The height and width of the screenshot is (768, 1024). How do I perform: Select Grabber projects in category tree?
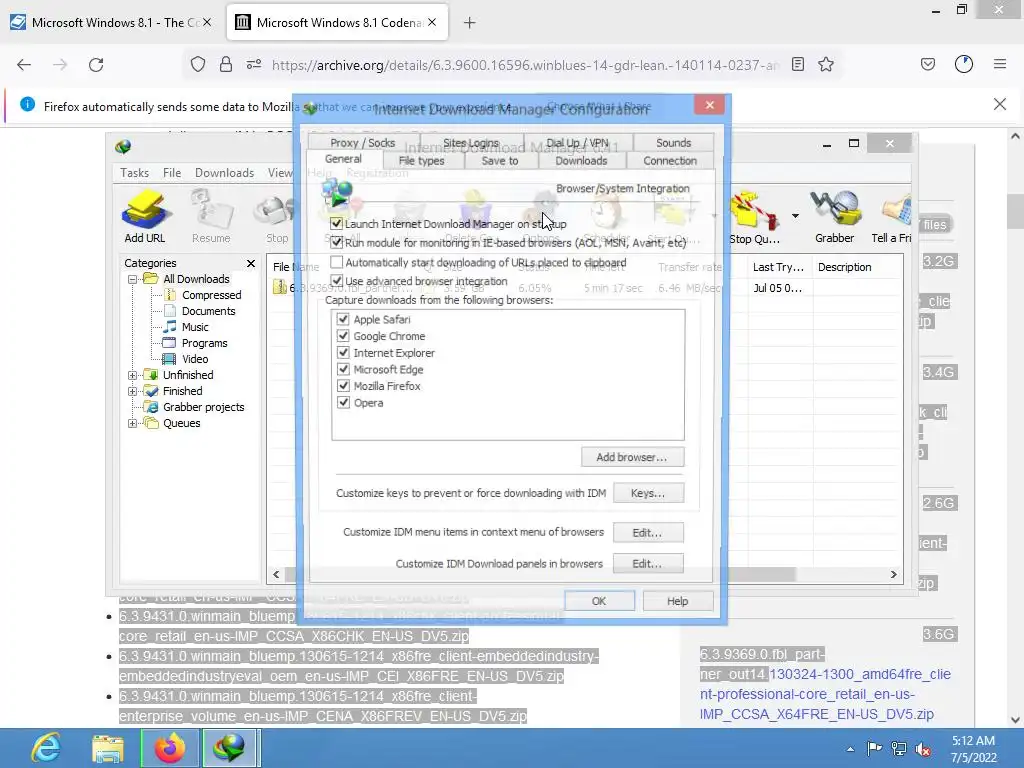pos(204,407)
